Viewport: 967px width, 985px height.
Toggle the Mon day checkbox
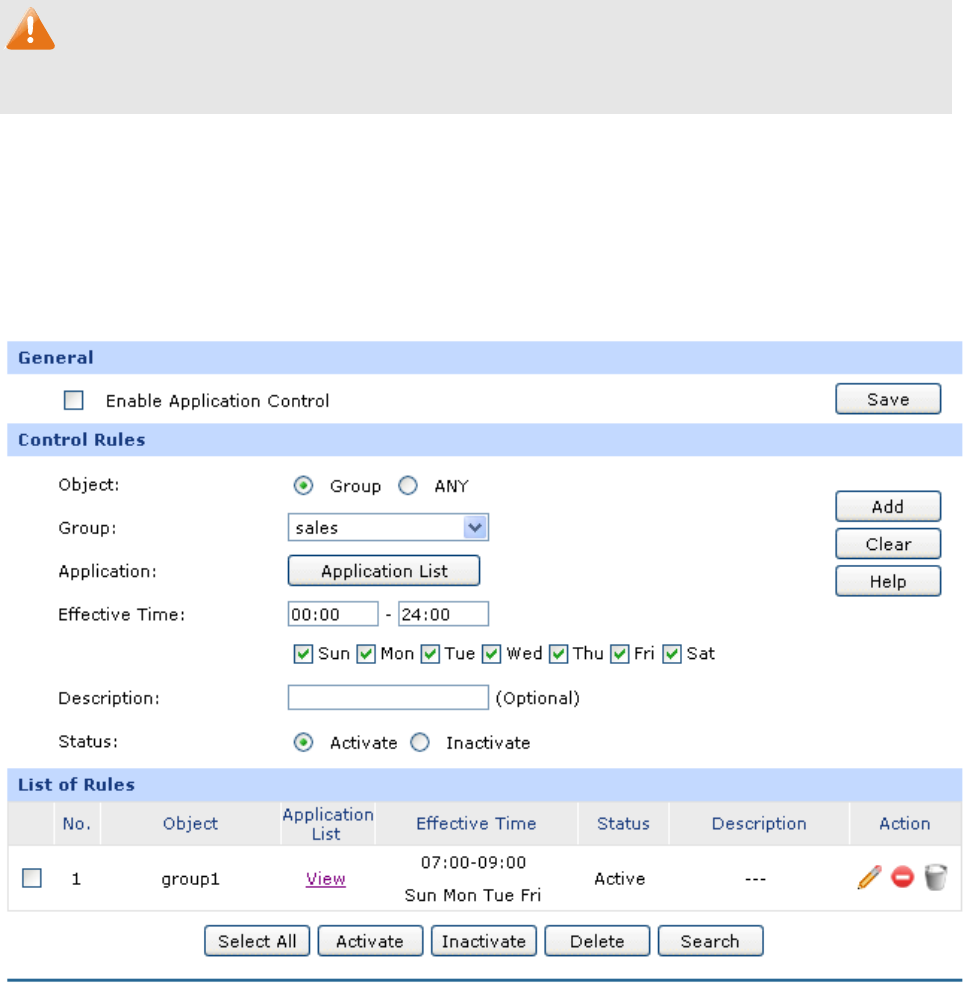366,654
